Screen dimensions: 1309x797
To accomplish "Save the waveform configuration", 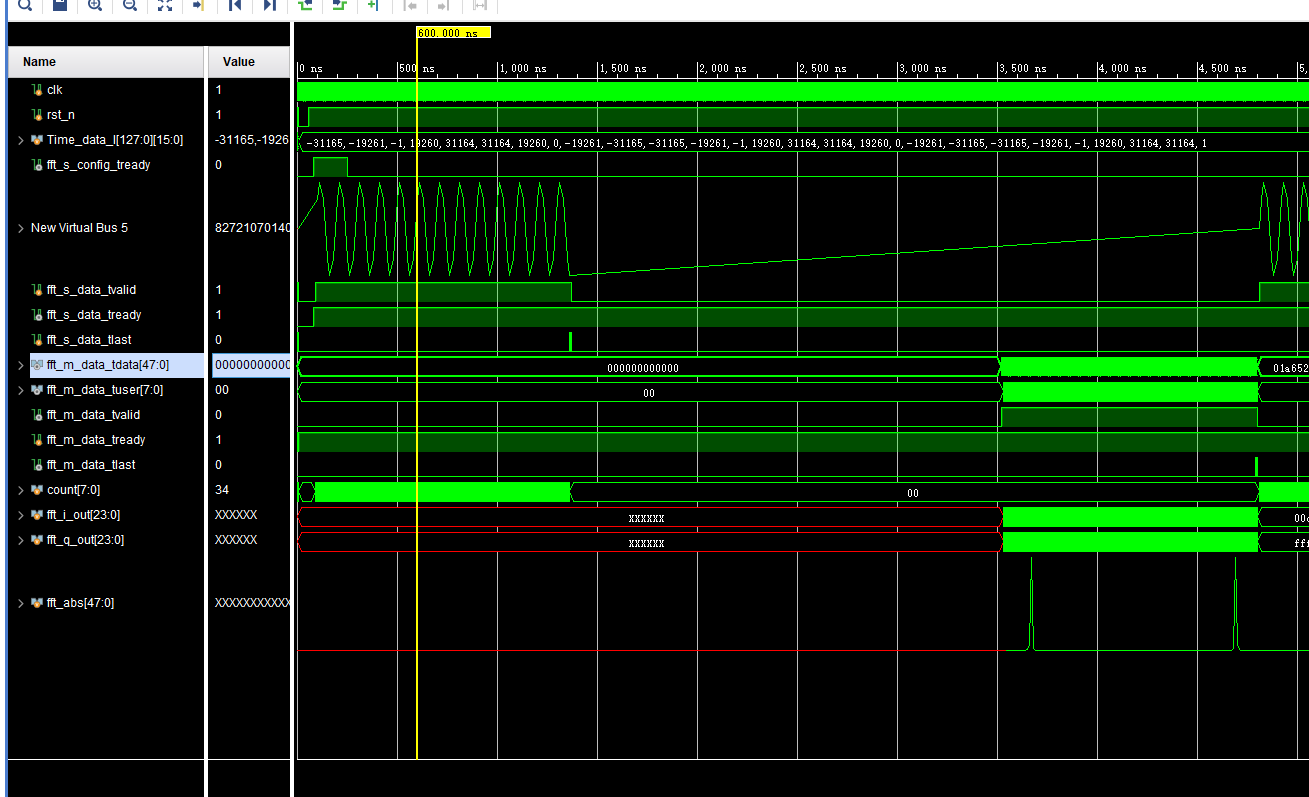I will tap(60, 6).
